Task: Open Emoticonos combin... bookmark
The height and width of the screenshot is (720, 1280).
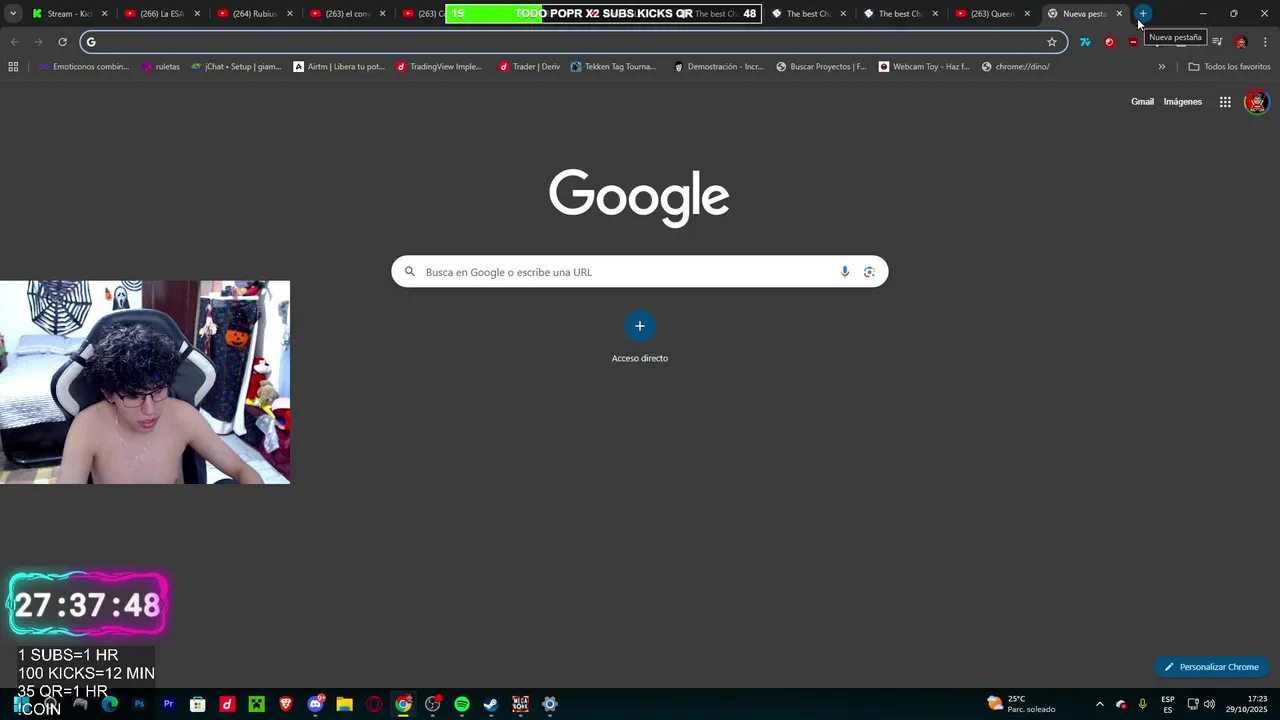Action: pyautogui.click(x=84, y=67)
